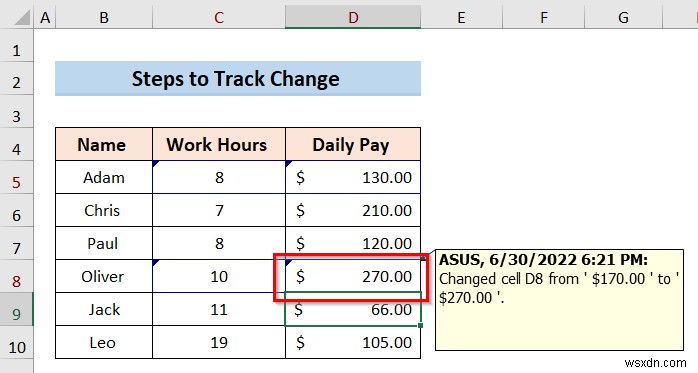The image size is (698, 373).
Task: Select column C header
Action: pyautogui.click(x=219, y=18)
